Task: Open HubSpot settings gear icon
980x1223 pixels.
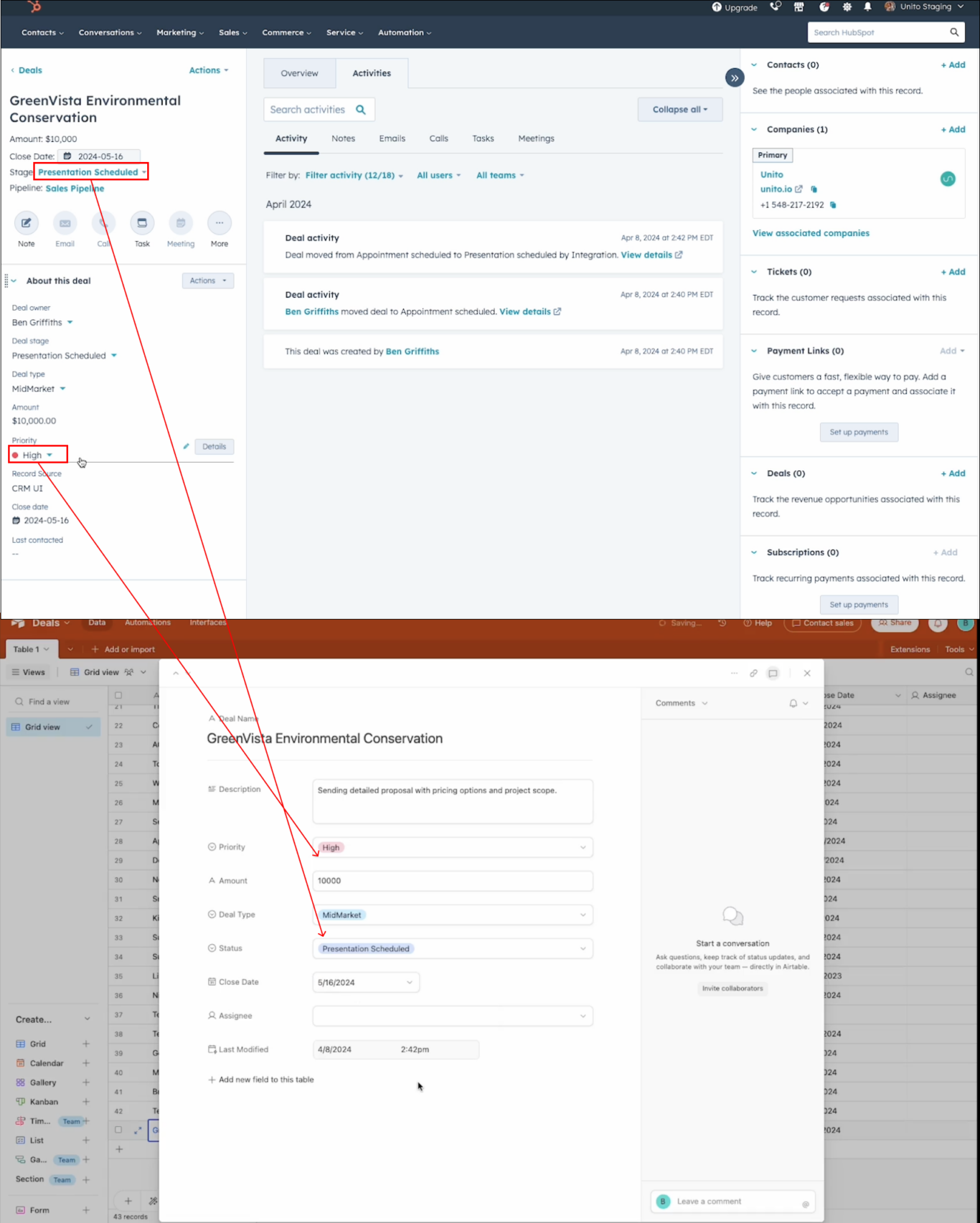Action: (x=847, y=7)
